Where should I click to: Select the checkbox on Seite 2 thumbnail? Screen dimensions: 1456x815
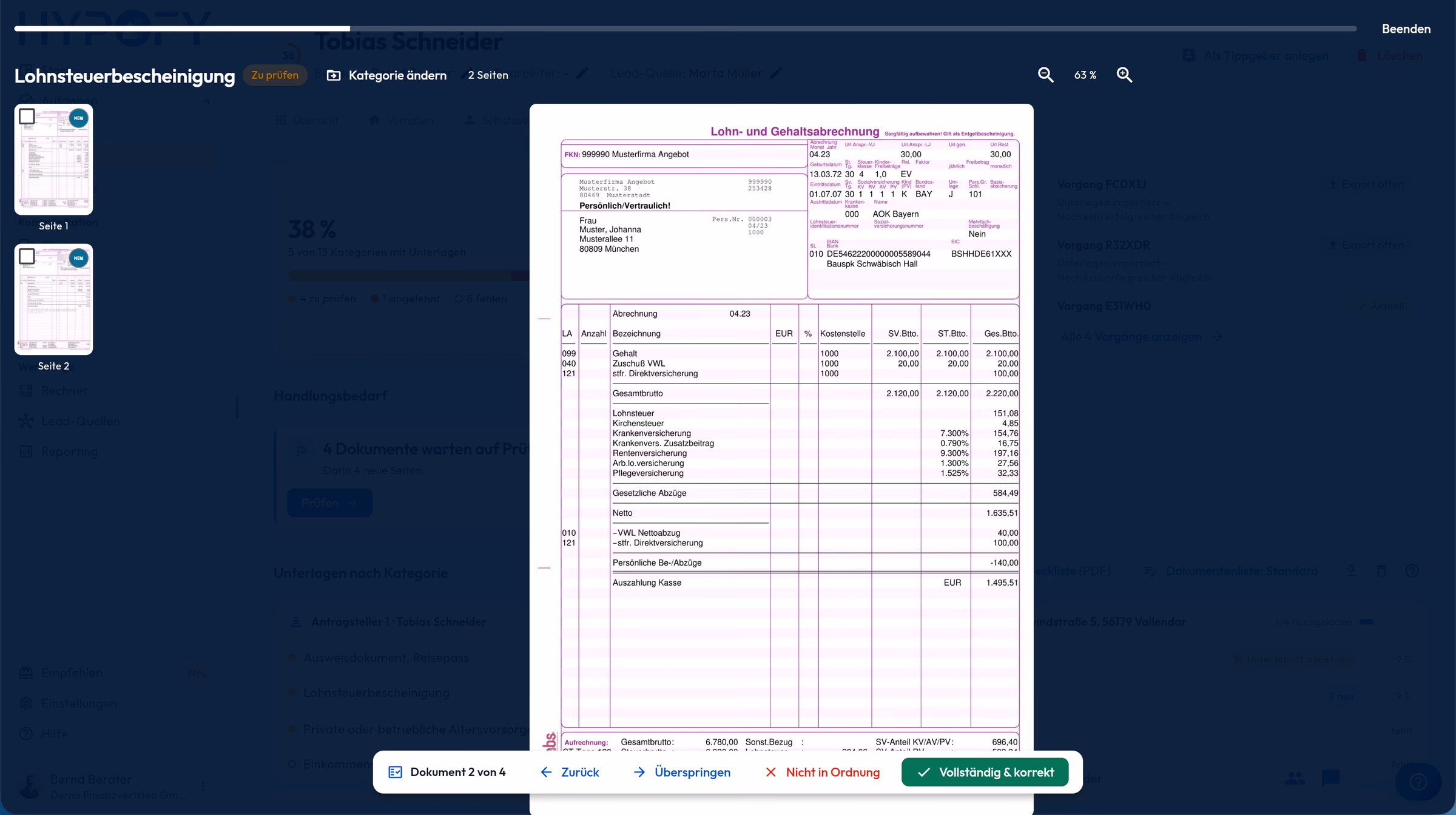pyautogui.click(x=27, y=256)
